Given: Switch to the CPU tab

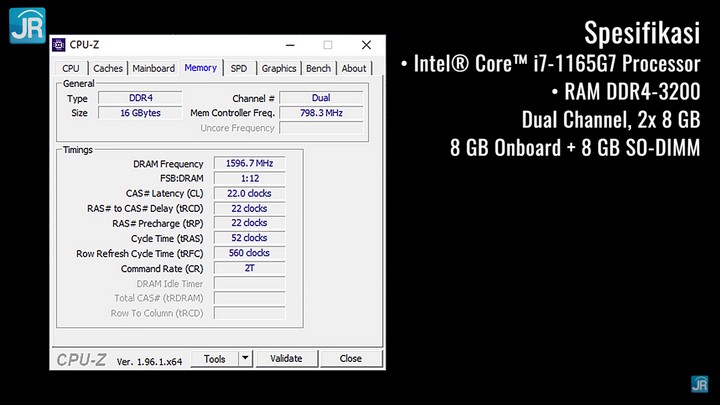Looking at the screenshot, I should 71,69.
